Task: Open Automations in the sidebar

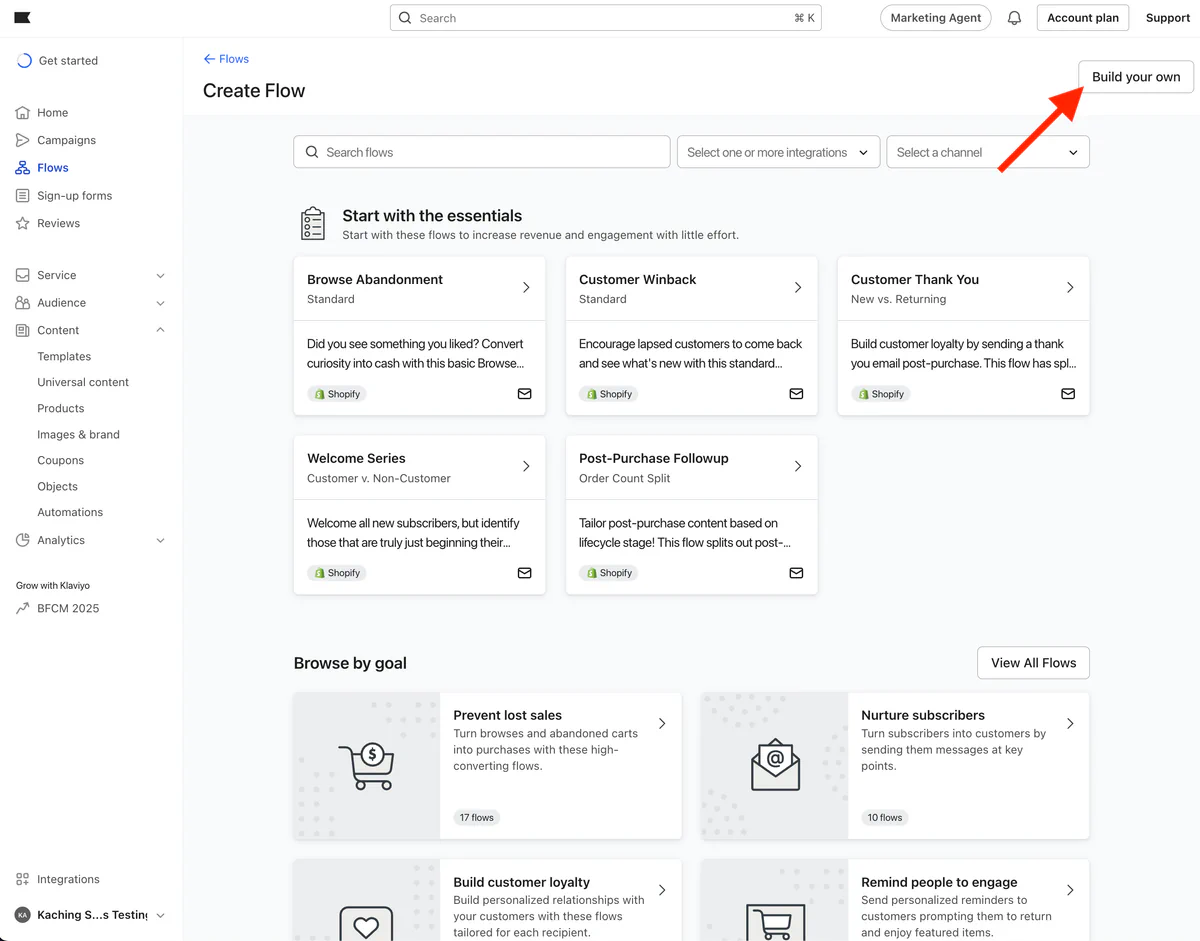Action: (x=70, y=512)
